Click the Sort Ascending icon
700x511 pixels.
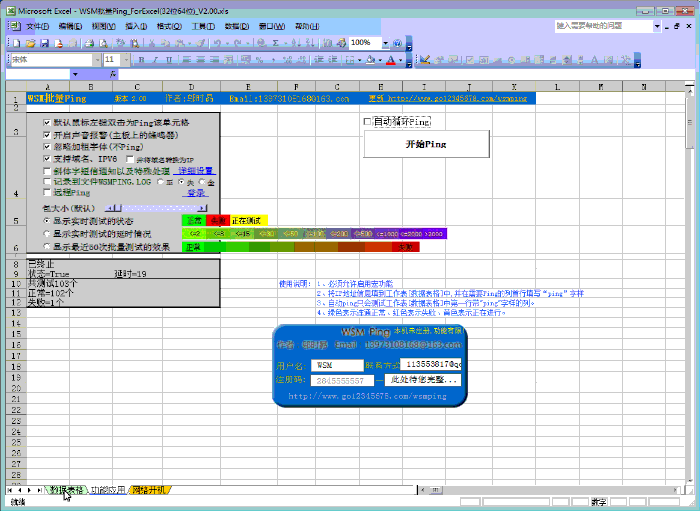pyautogui.click(x=296, y=43)
